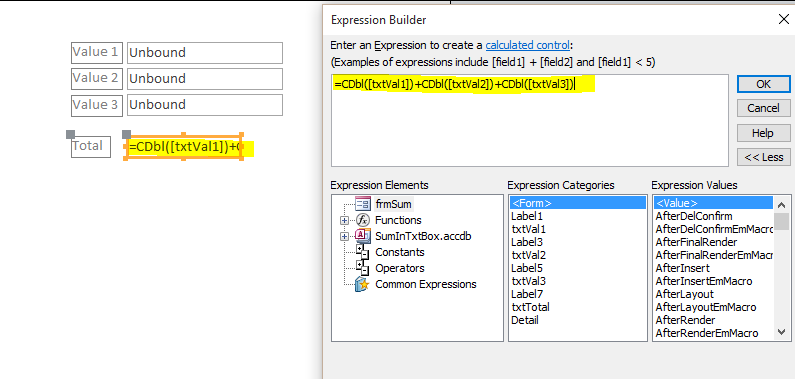Close the Expression Builder window
The height and width of the screenshot is (379, 795).
[x=783, y=19]
